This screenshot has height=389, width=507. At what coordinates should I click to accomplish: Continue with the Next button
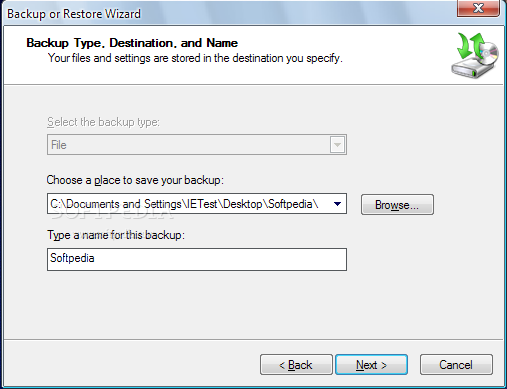(371, 365)
